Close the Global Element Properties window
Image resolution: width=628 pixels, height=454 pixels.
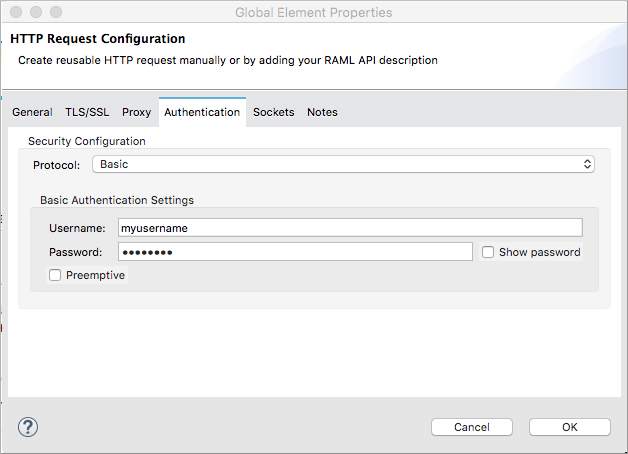click(x=14, y=13)
